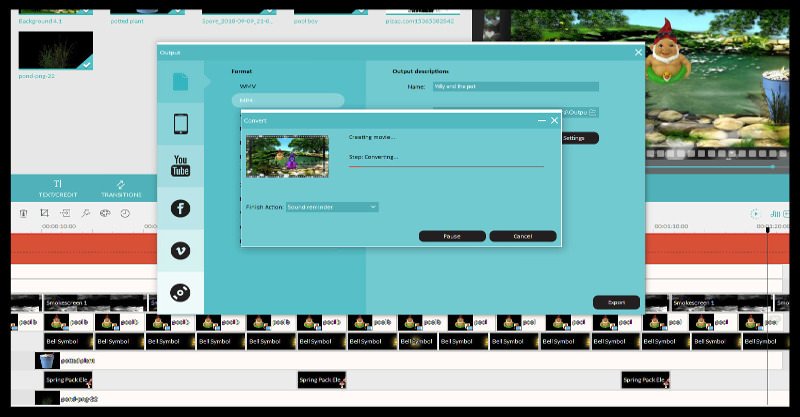Click the Output description heading

pos(420,71)
